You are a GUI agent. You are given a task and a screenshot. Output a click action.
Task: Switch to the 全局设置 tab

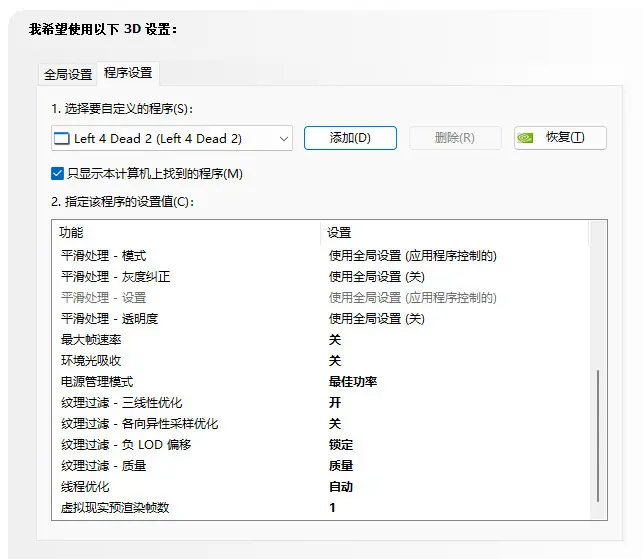click(68, 75)
